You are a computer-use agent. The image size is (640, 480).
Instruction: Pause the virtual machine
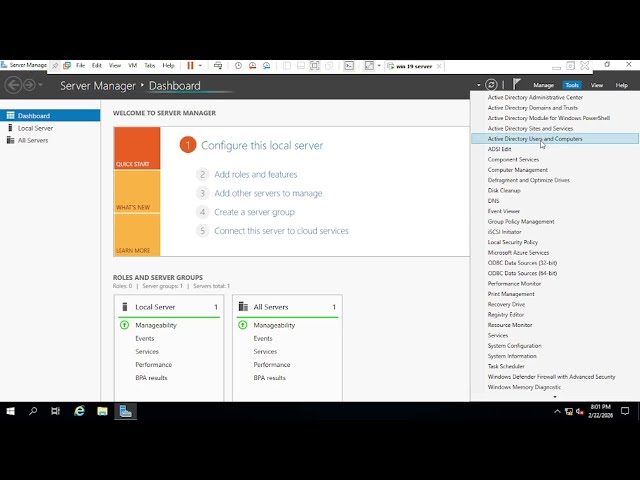pyautogui.click(x=190, y=66)
